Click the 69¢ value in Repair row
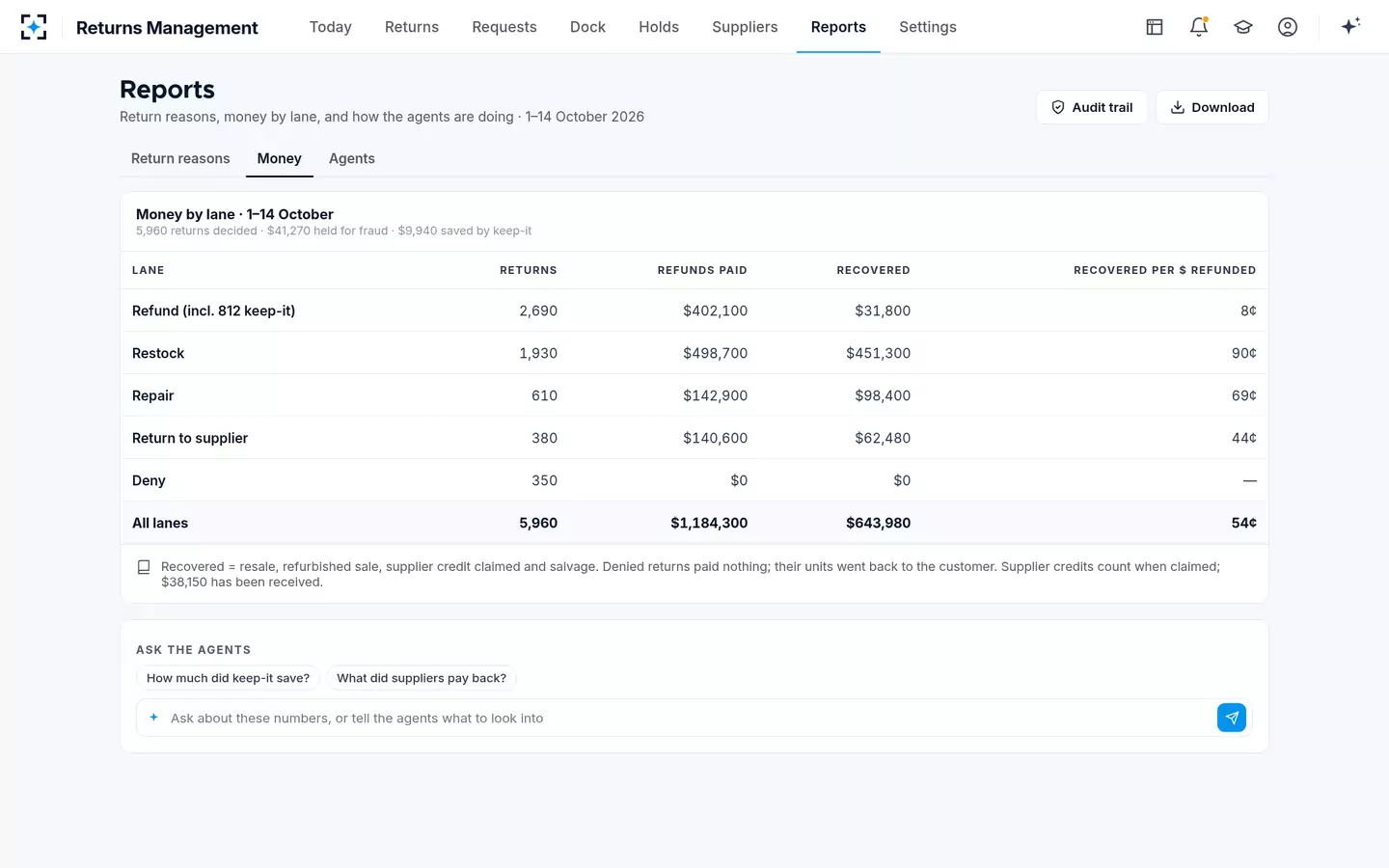Image resolution: width=1389 pixels, height=868 pixels. tap(1244, 395)
